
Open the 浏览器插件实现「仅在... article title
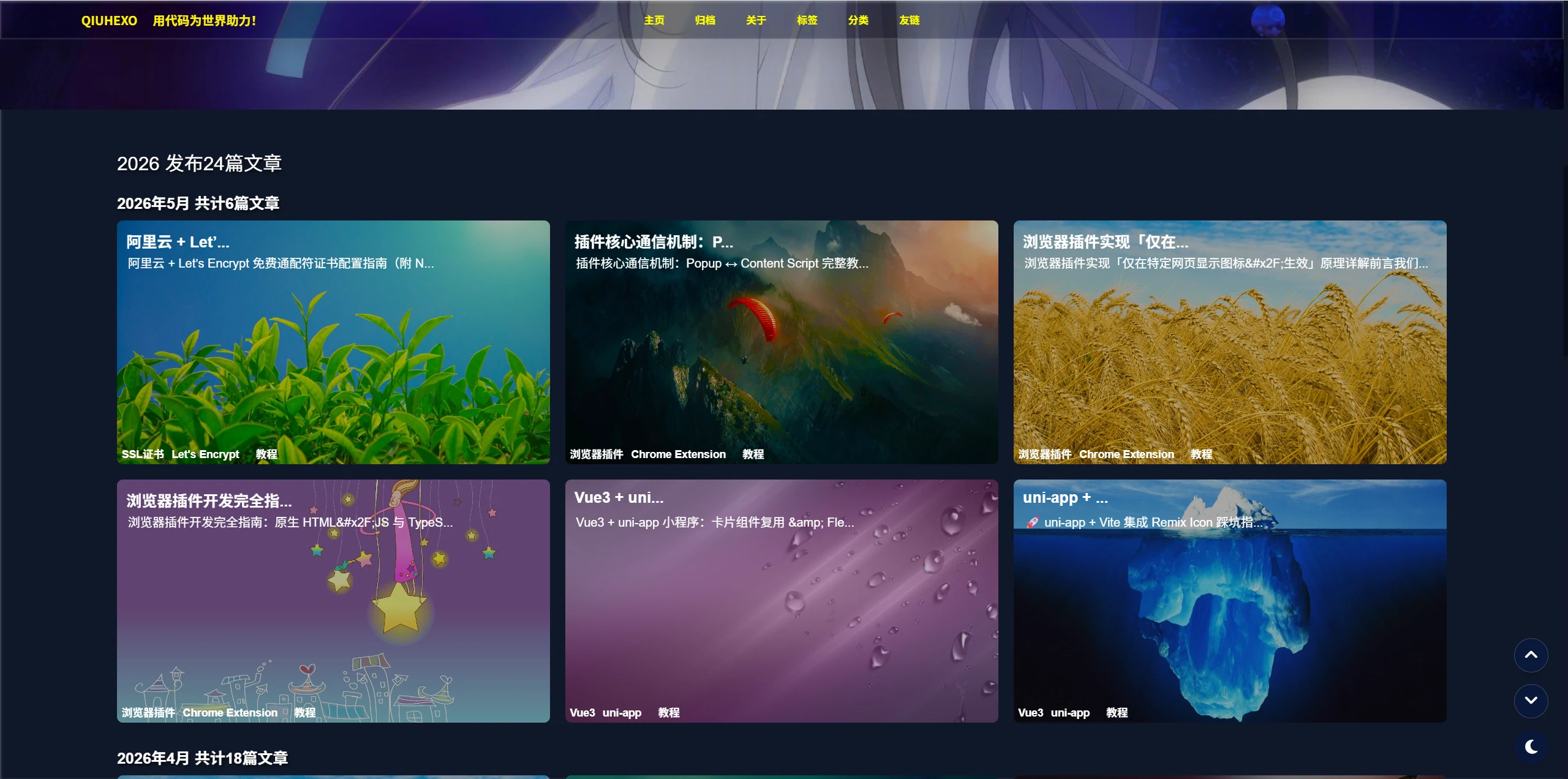pyautogui.click(x=1105, y=242)
